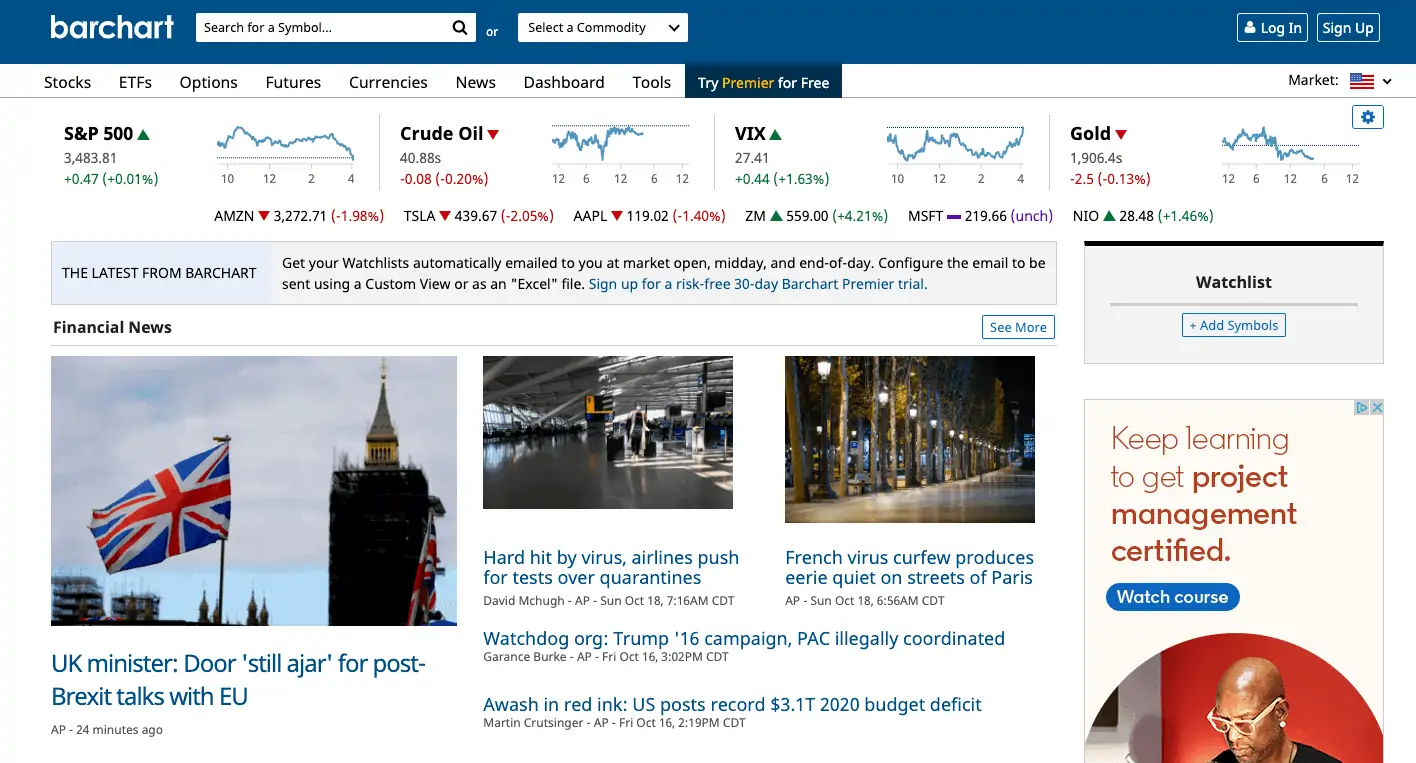Click the S&P 500 index name
Screen dimensions: 1416x763
98,134
